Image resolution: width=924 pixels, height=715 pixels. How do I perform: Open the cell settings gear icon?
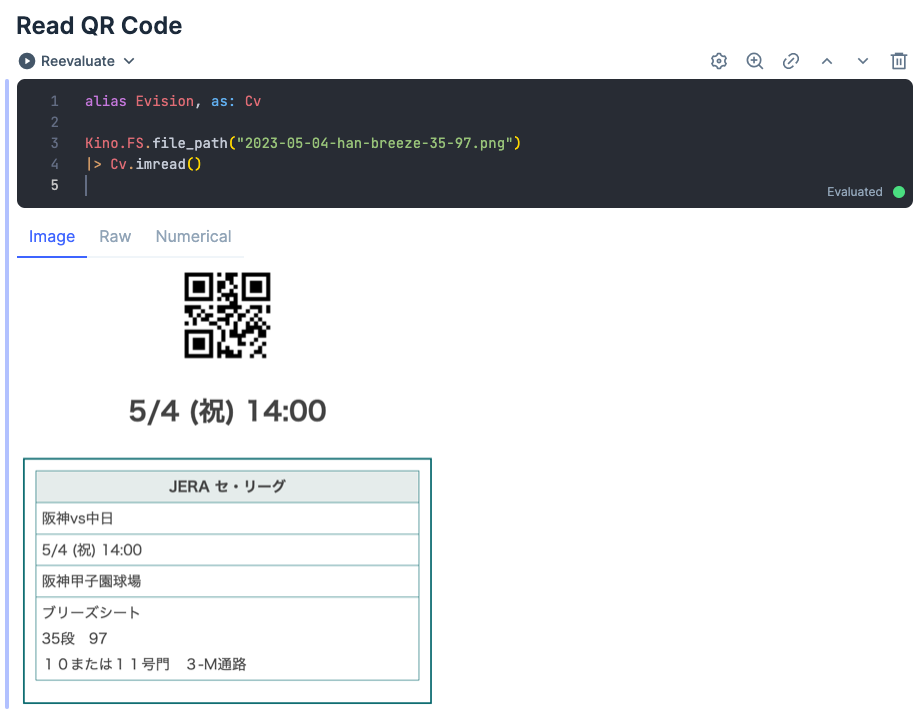tap(718, 61)
